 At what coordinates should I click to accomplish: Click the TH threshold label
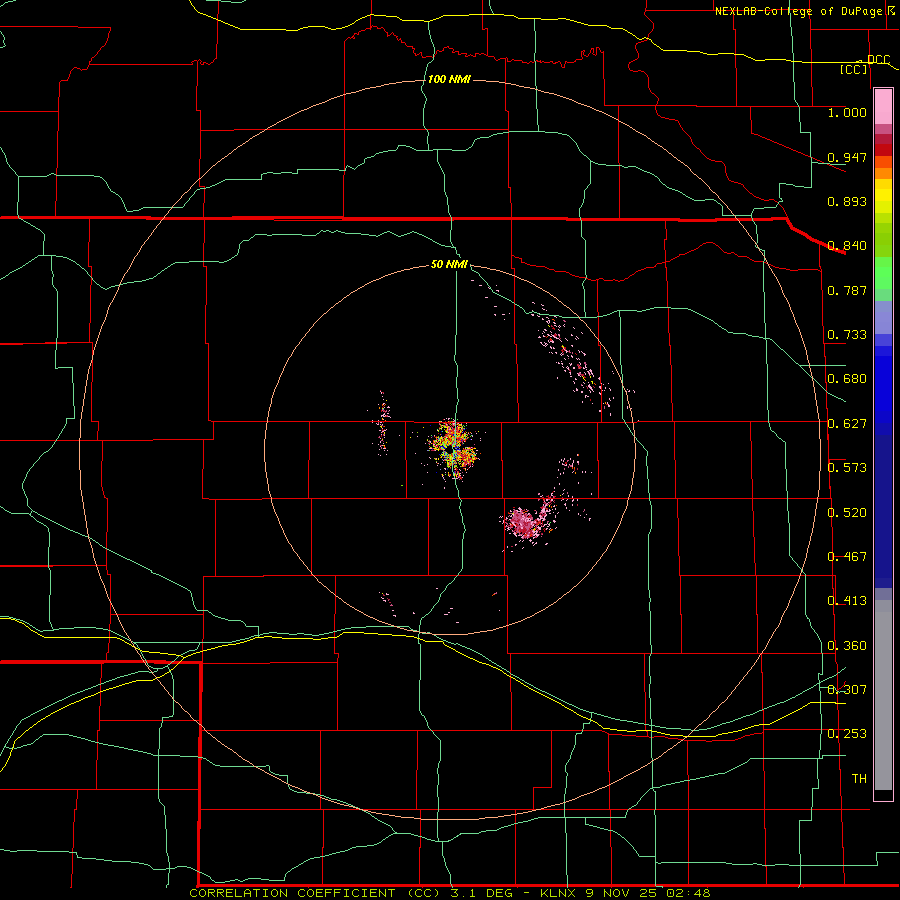(859, 779)
